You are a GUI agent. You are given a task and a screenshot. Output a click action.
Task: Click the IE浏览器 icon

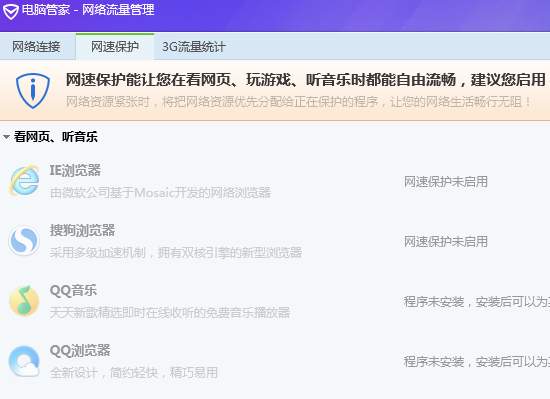click(24, 181)
